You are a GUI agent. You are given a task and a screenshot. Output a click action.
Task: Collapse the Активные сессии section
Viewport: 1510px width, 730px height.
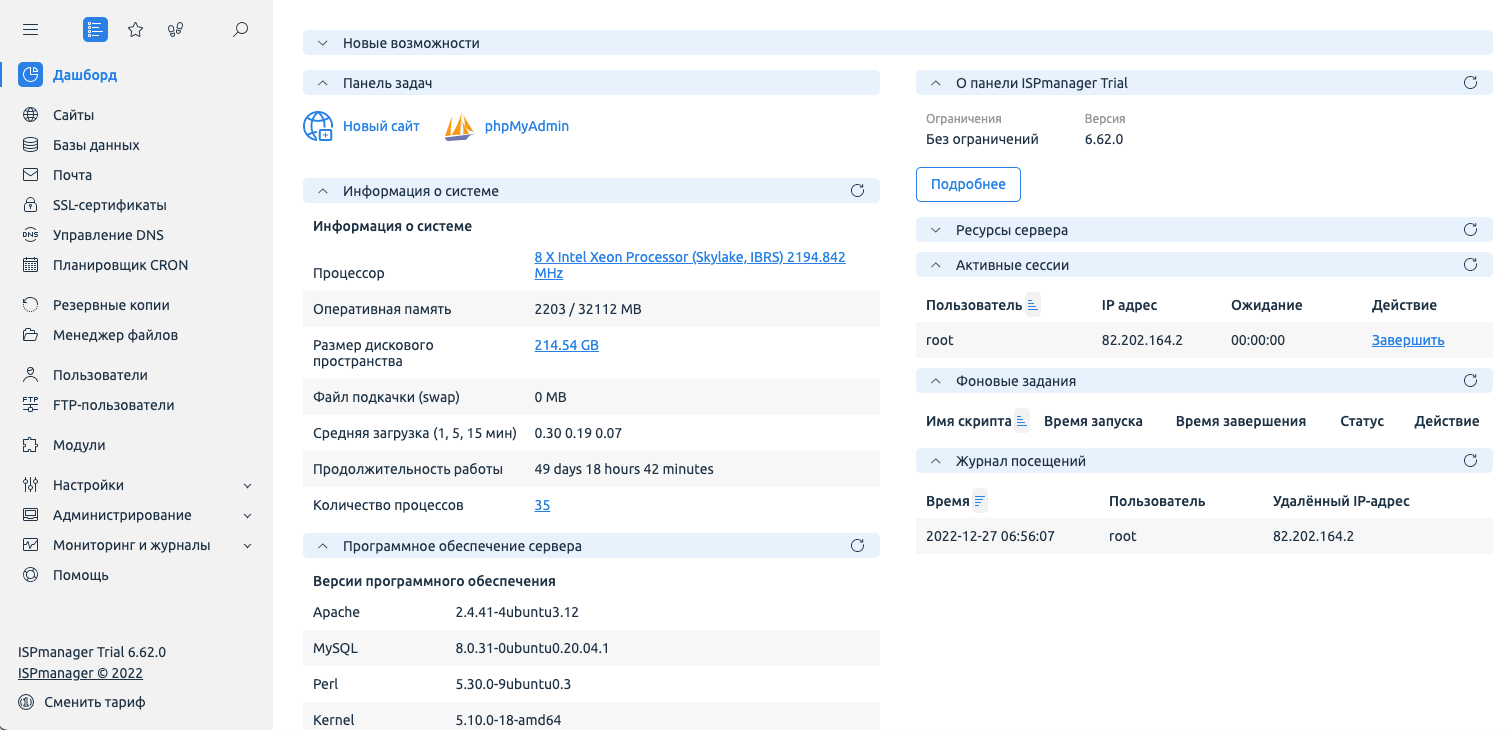click(935, 265)
